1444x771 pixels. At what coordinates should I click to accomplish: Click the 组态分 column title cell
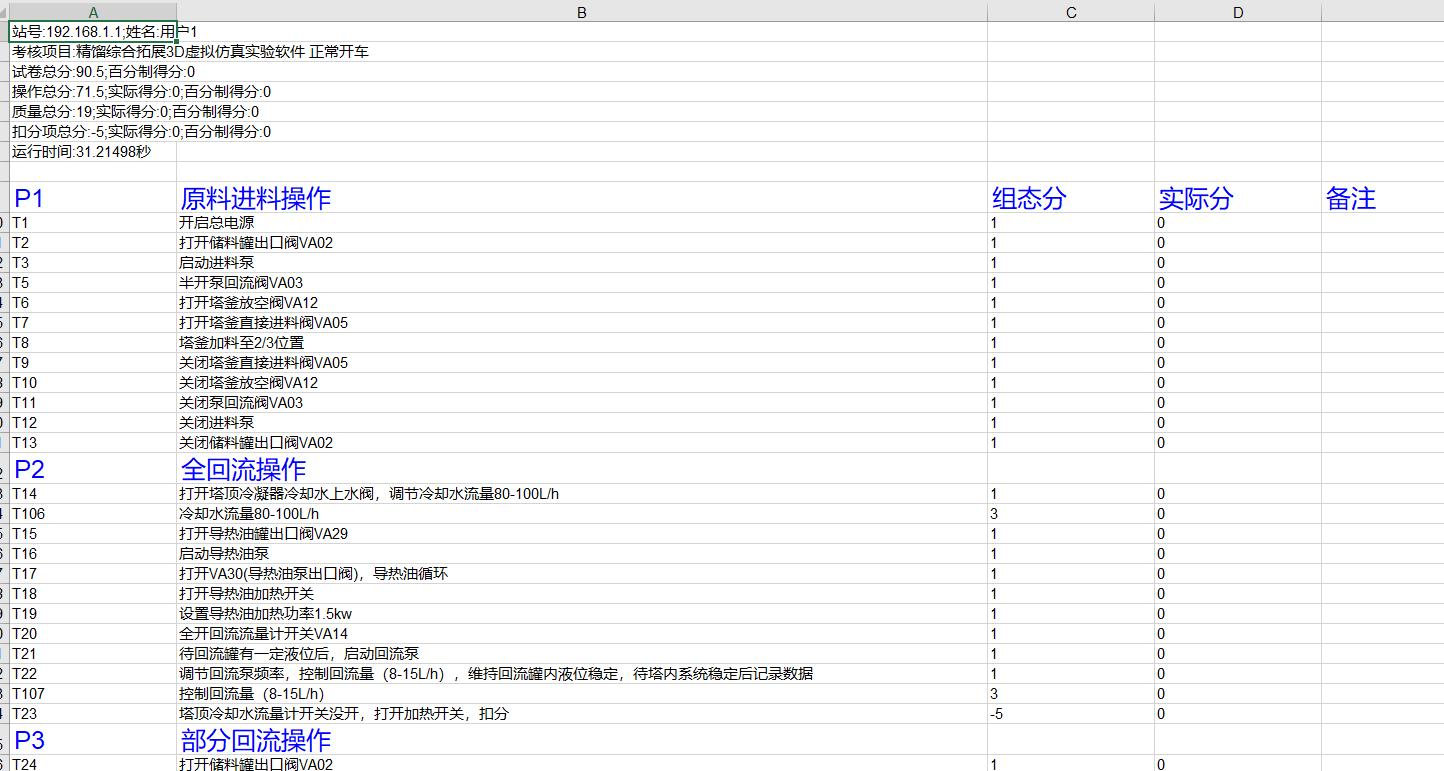(x=1070, y=198)
